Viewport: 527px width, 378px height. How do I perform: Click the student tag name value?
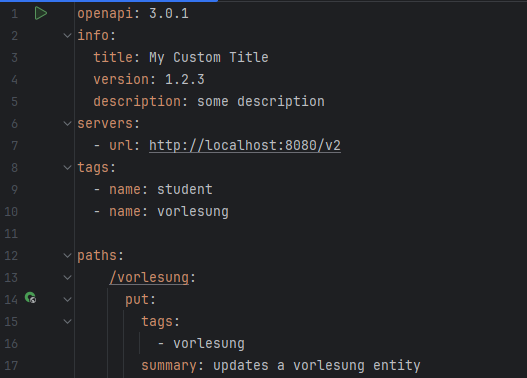(185, 190)
